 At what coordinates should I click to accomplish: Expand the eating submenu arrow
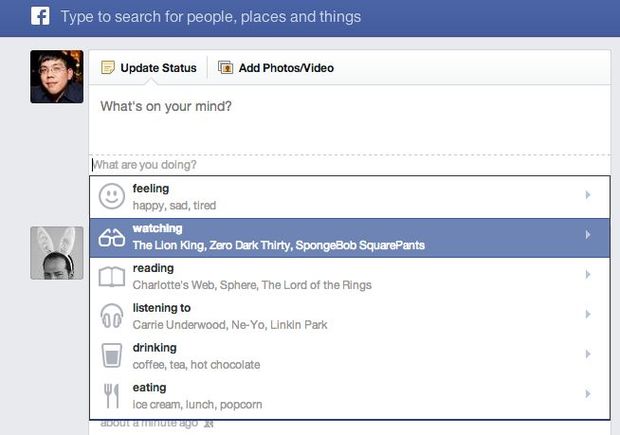click(588, 394)
